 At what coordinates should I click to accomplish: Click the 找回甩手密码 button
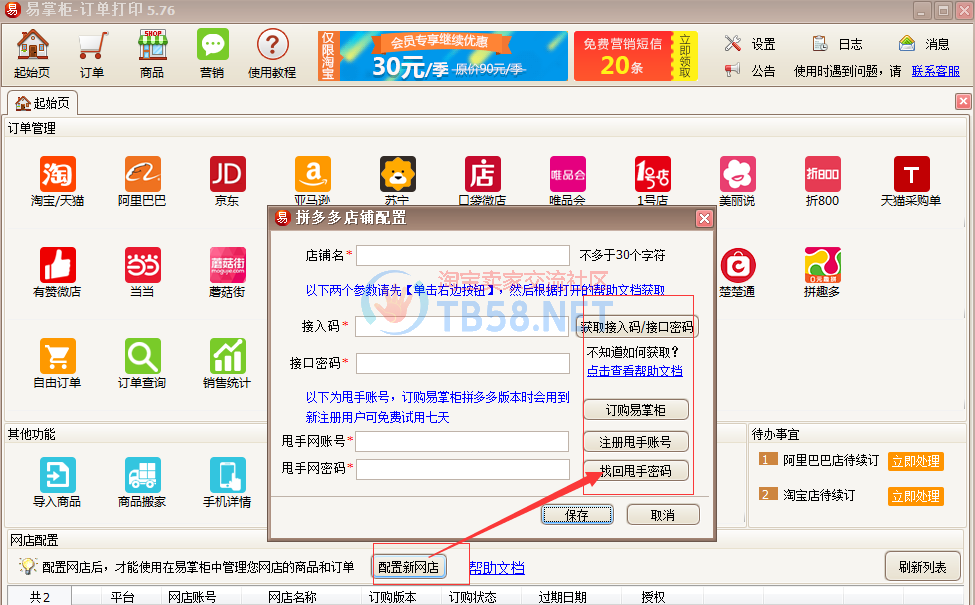635,471
